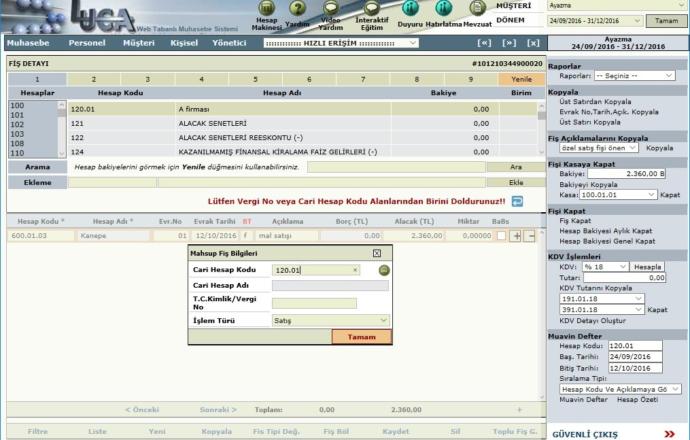
Task: Click the blue refresh icon beside the warning
Action: [517, 202]
